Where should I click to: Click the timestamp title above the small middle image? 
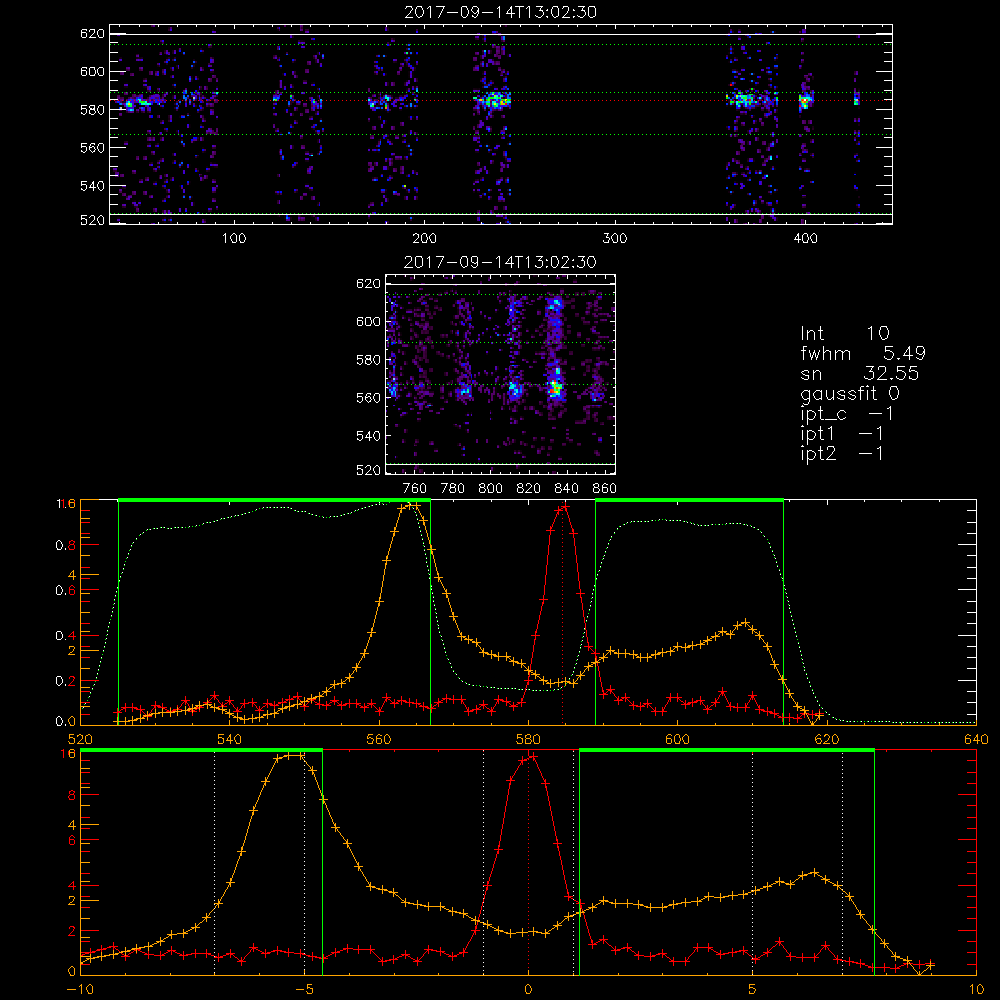(500, 262)
